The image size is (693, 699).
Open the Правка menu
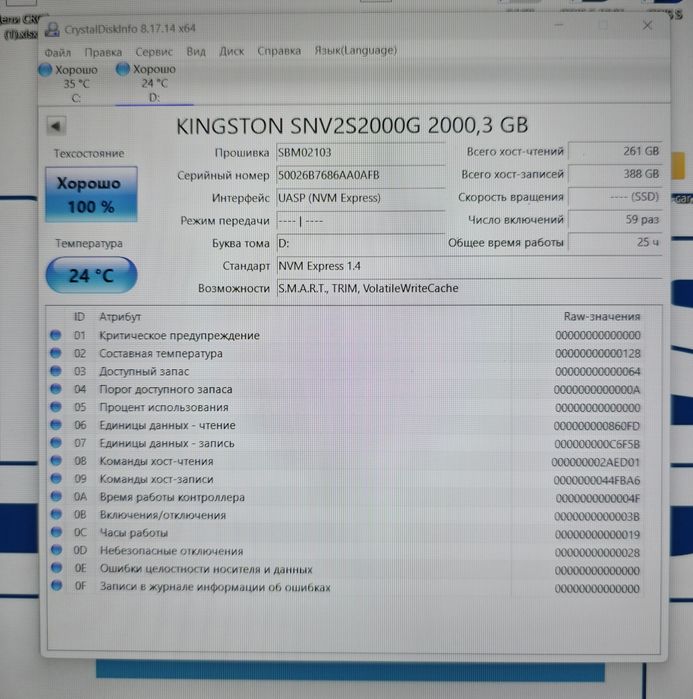pos(103,52)
